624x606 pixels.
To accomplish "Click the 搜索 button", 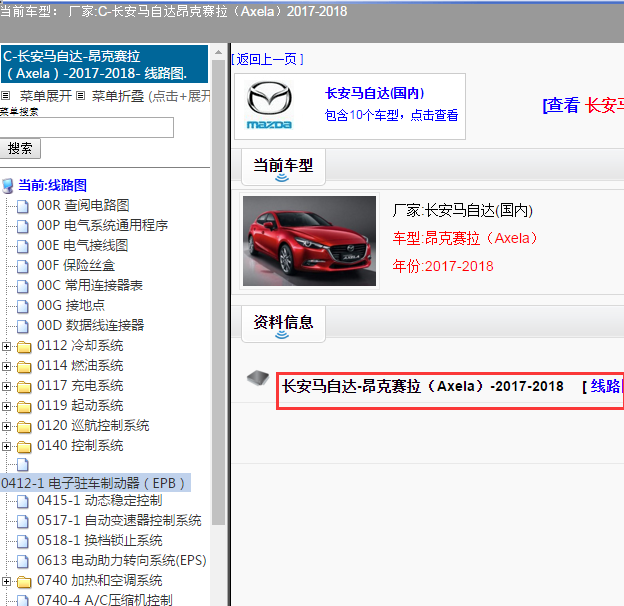I will click(20, 148).
